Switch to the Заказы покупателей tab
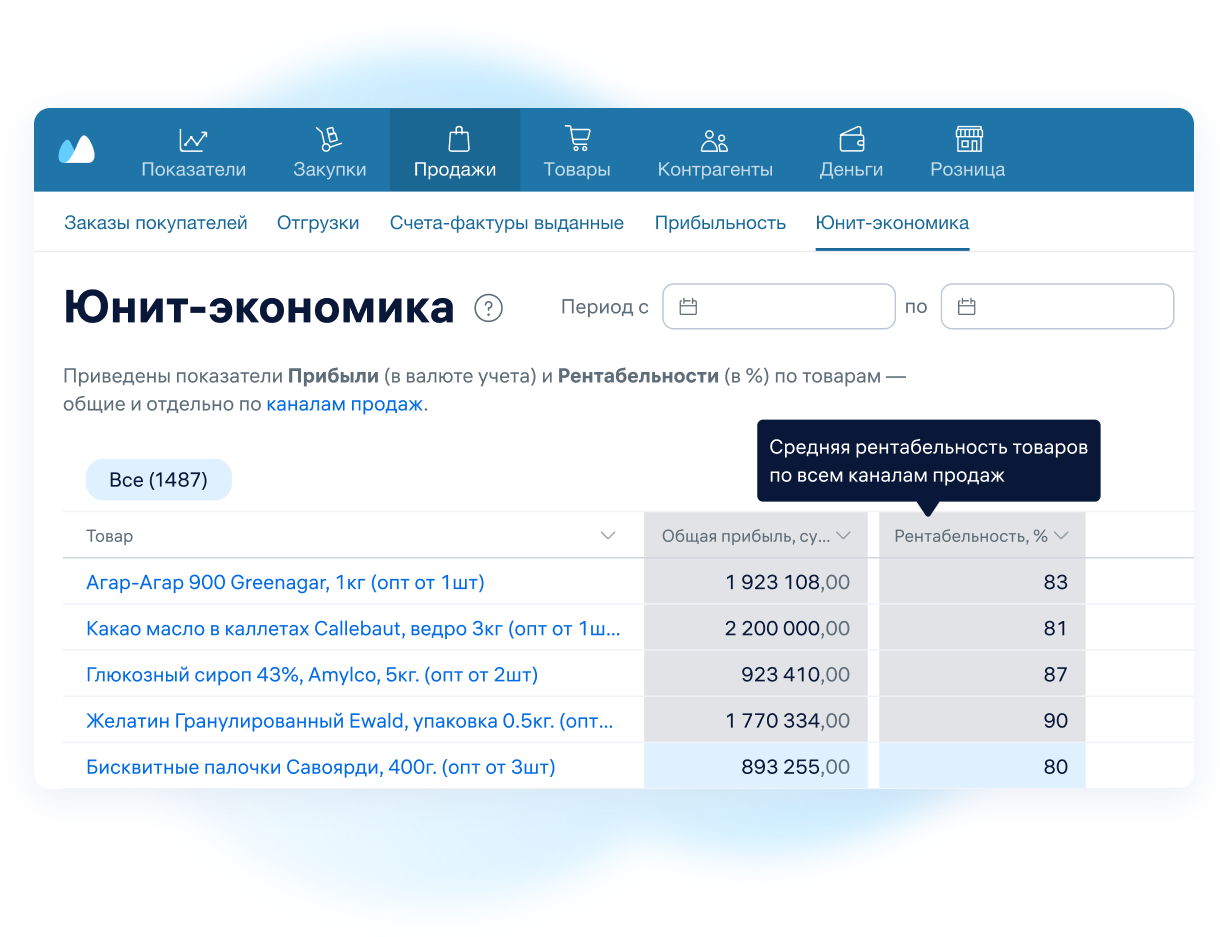Screen dimensions: 1220x937 [156, 223]
